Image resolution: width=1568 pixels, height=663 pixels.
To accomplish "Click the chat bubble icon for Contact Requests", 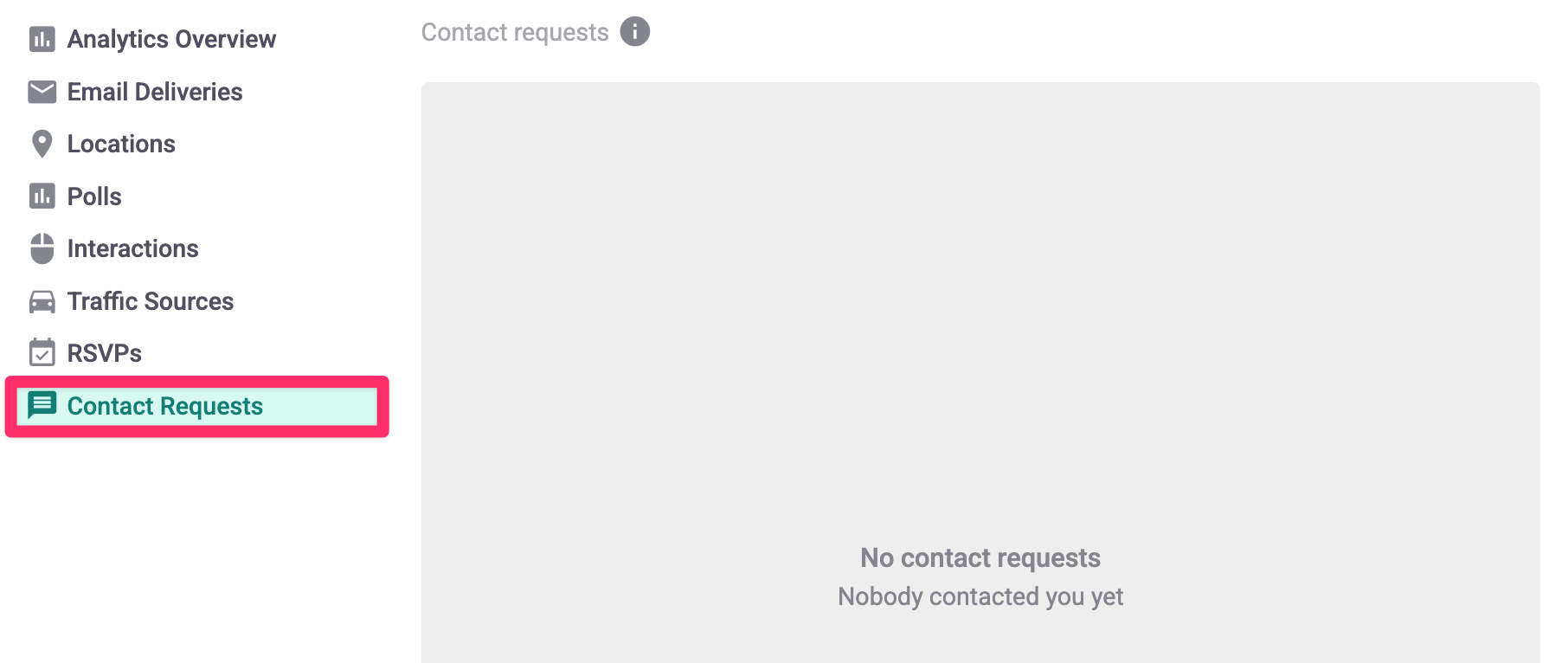I will (42, 405).
